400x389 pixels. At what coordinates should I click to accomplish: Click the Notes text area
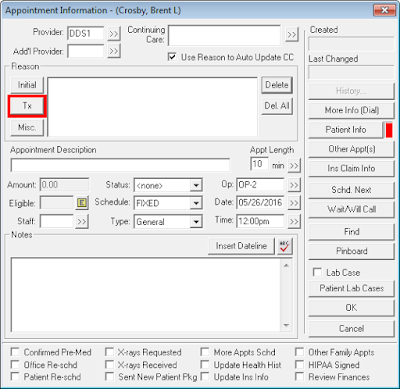[146, 294]
